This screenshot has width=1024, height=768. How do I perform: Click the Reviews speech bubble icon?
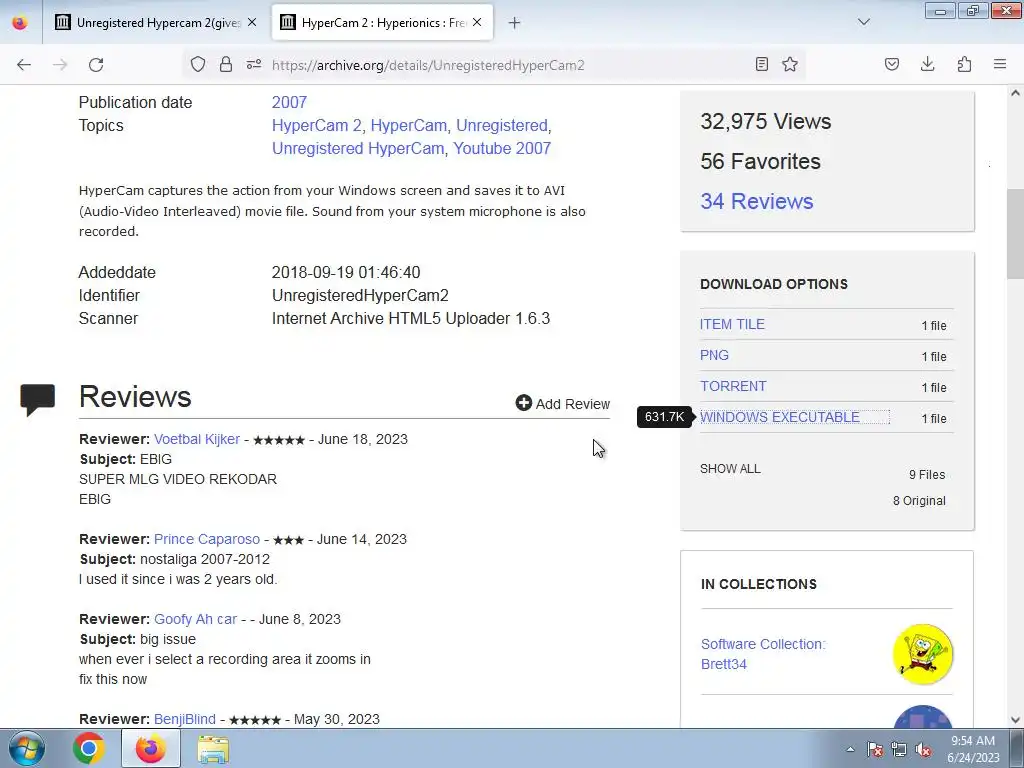[x=37, y=400]
